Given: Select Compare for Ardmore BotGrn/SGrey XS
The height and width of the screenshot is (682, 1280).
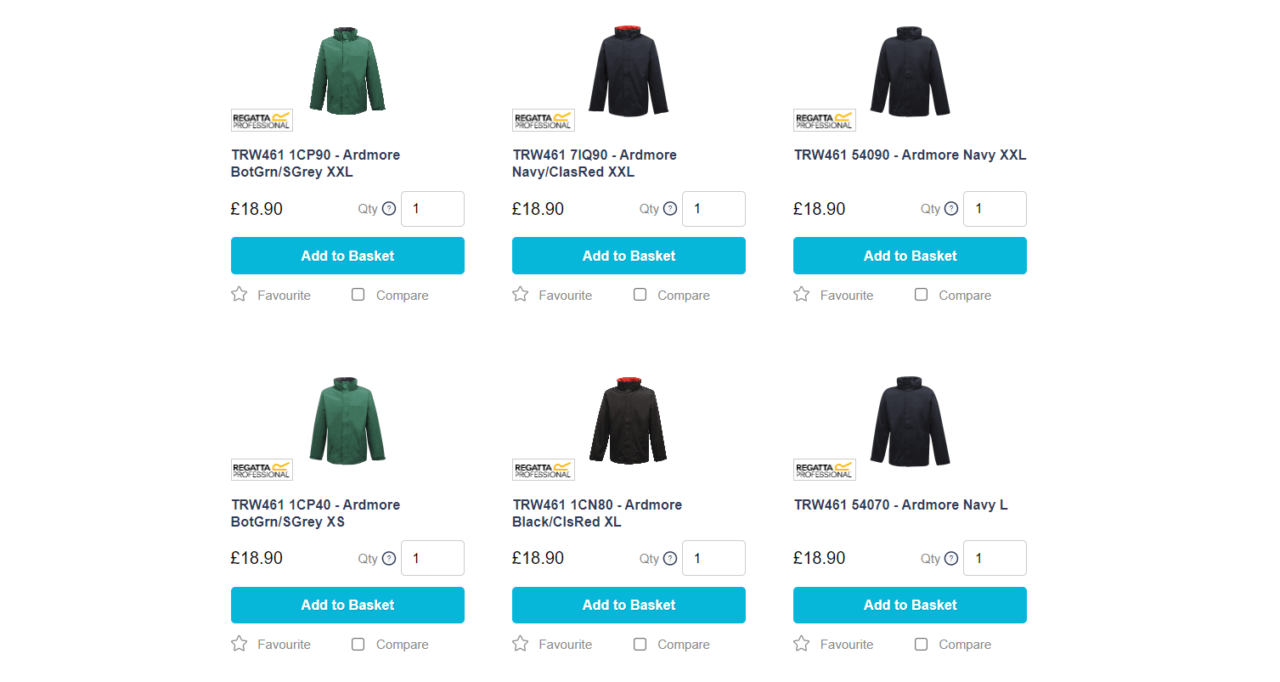Looking at the screenshot, I should point(358,644).
